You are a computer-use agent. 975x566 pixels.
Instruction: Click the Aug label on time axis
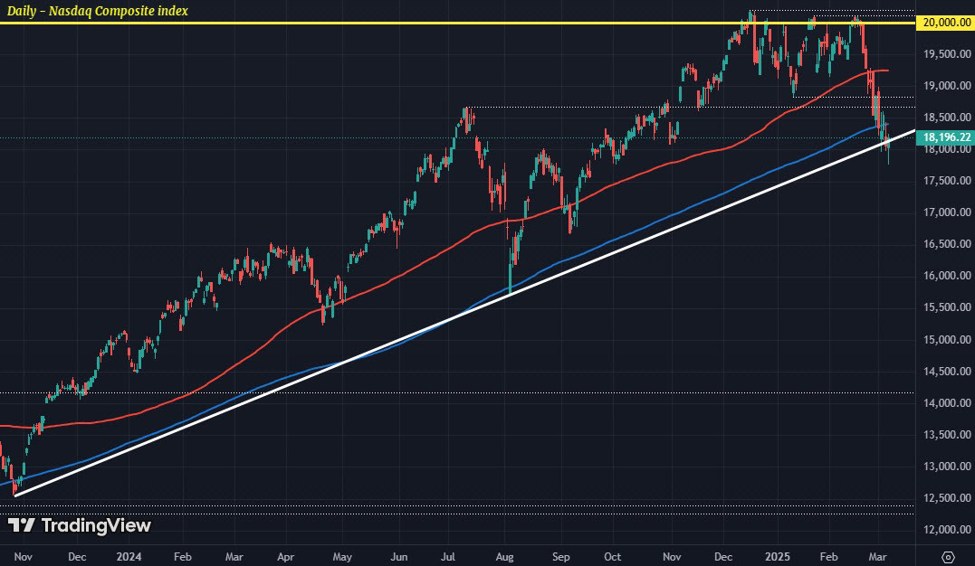pyautogui.click(x=504, y=554)
